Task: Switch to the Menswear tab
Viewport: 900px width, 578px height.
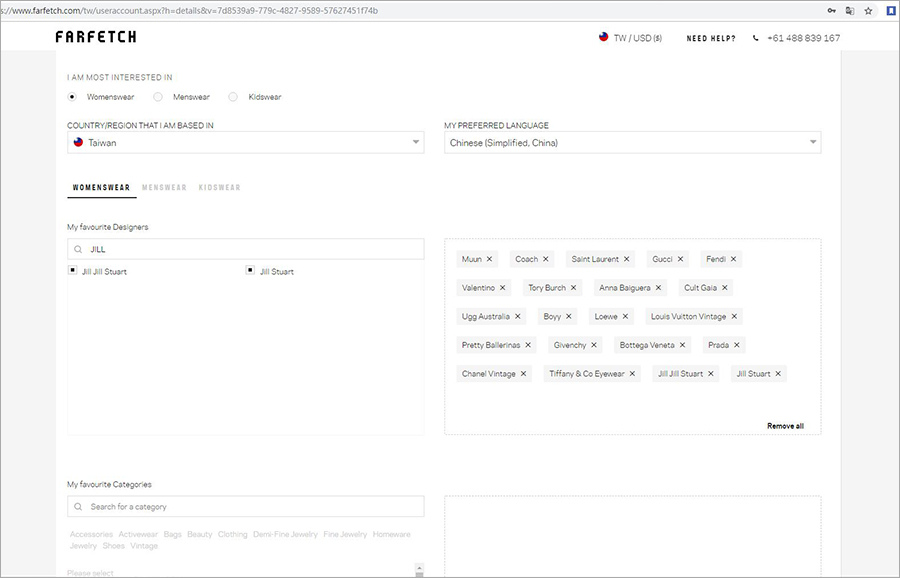Action: pyautogui.click(x=164, y=188)
